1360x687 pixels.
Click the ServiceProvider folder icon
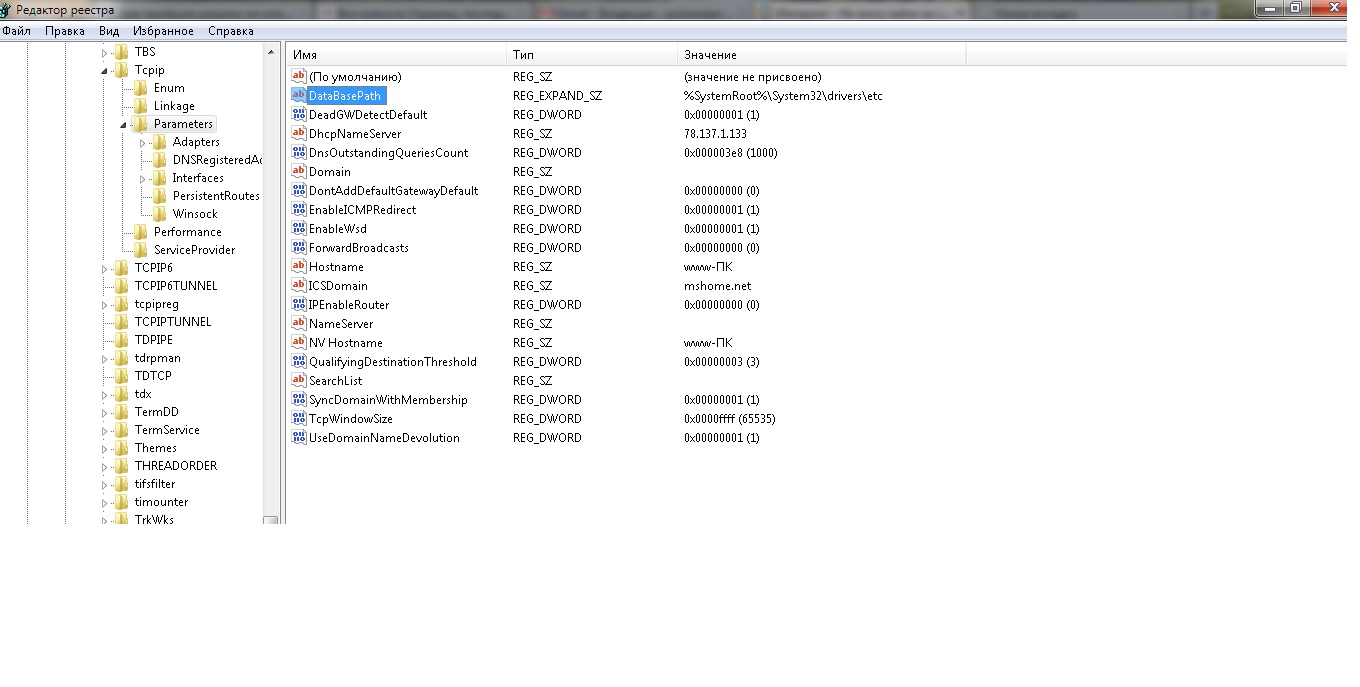[x=141, y=250]
